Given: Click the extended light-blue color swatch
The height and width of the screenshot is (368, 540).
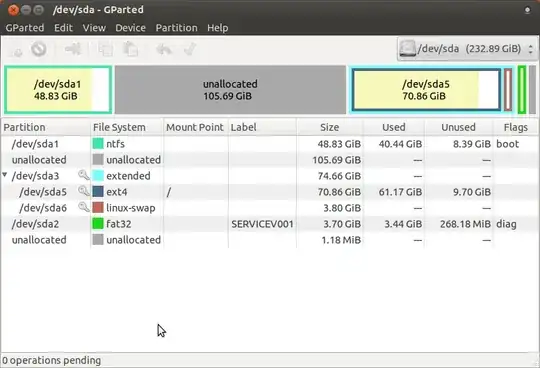Looking at the screenshot, I should 98,176.
